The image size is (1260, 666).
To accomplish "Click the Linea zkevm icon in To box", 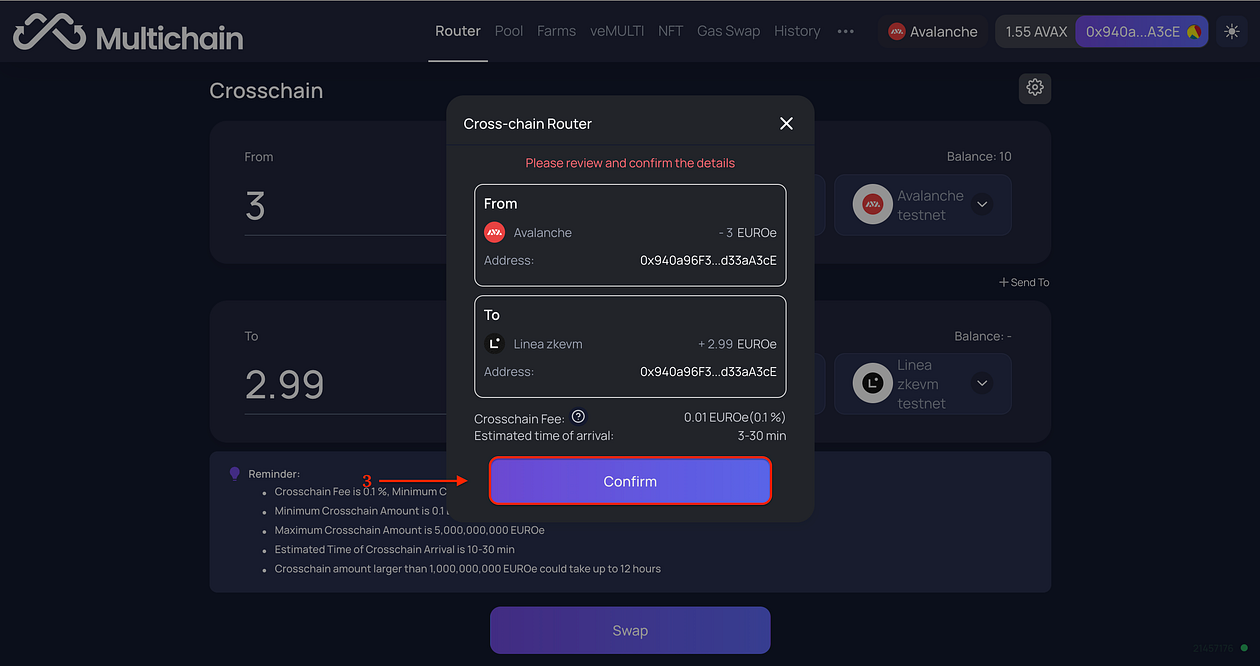I will [494, 344].
